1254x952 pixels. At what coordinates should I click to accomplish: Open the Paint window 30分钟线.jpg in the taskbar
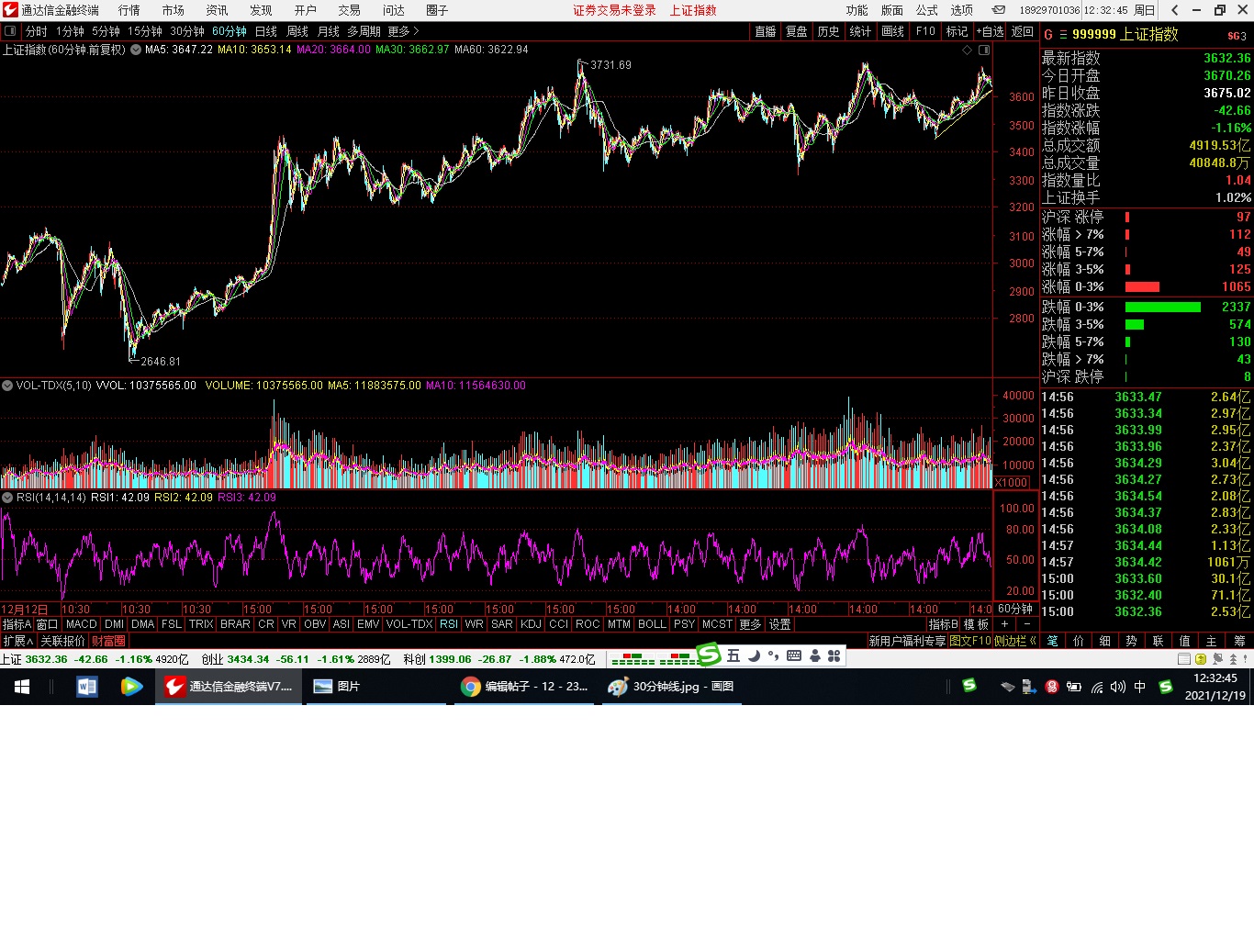click(671, 686)
